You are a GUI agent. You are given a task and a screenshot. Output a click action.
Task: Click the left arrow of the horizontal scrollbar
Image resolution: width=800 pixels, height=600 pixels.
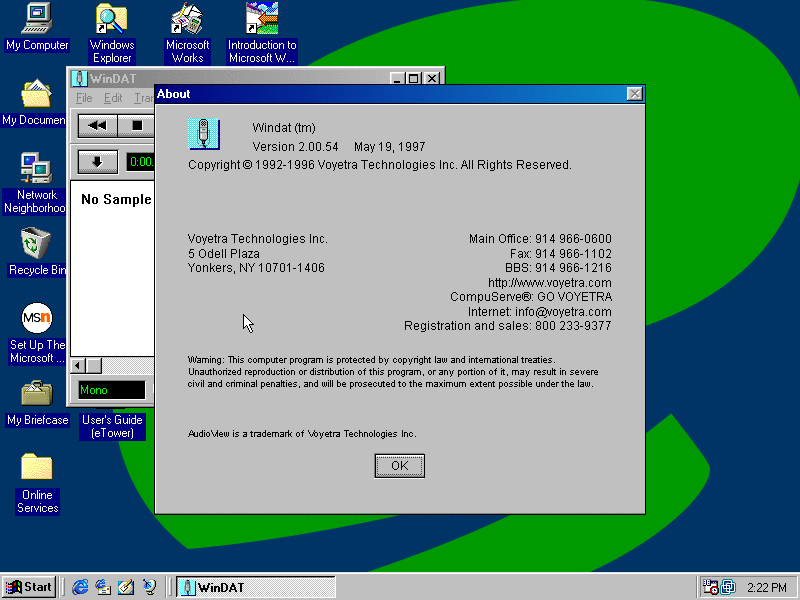pos(79,366)
